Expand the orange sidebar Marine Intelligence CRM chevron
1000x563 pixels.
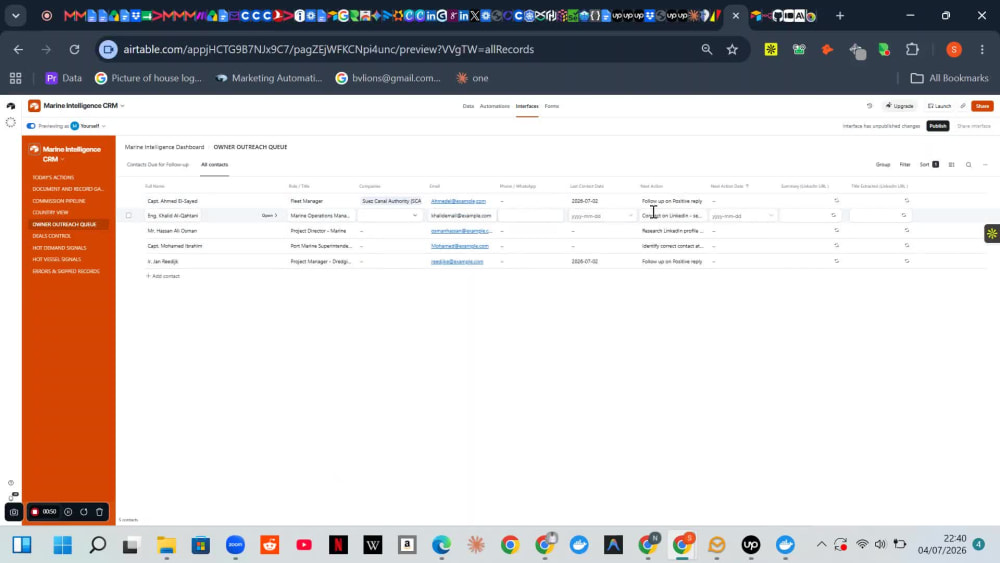(62, 159)
